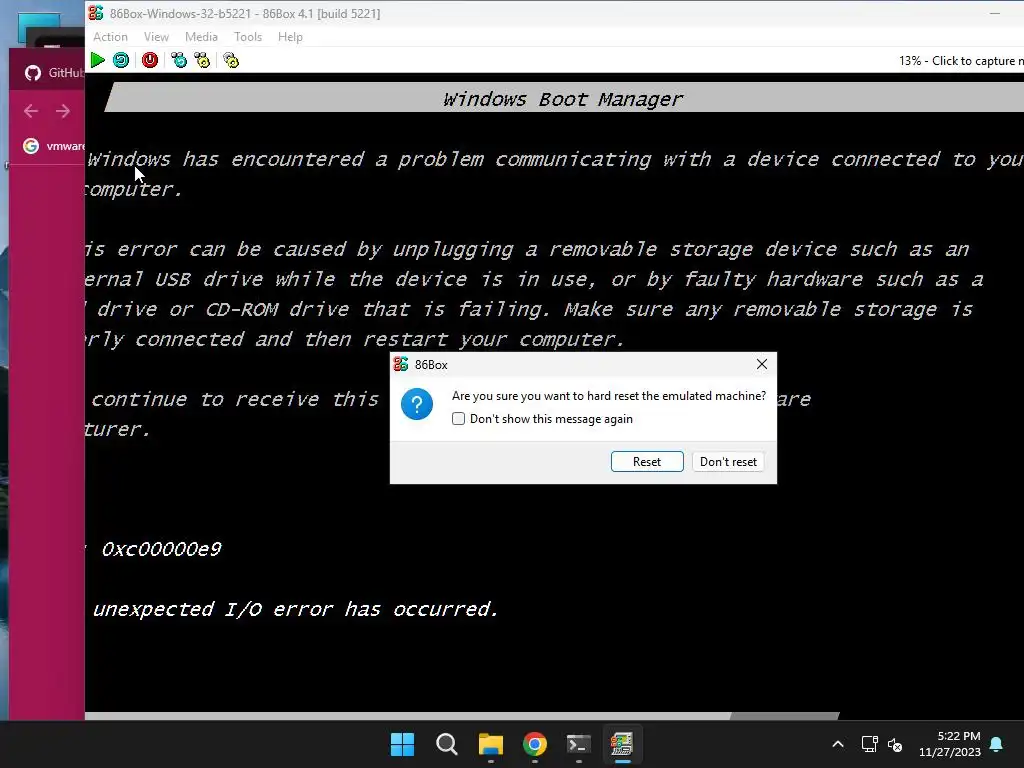
Task: Click the network status tray icon
Action: pyautogui.click(x=869, y=744)
